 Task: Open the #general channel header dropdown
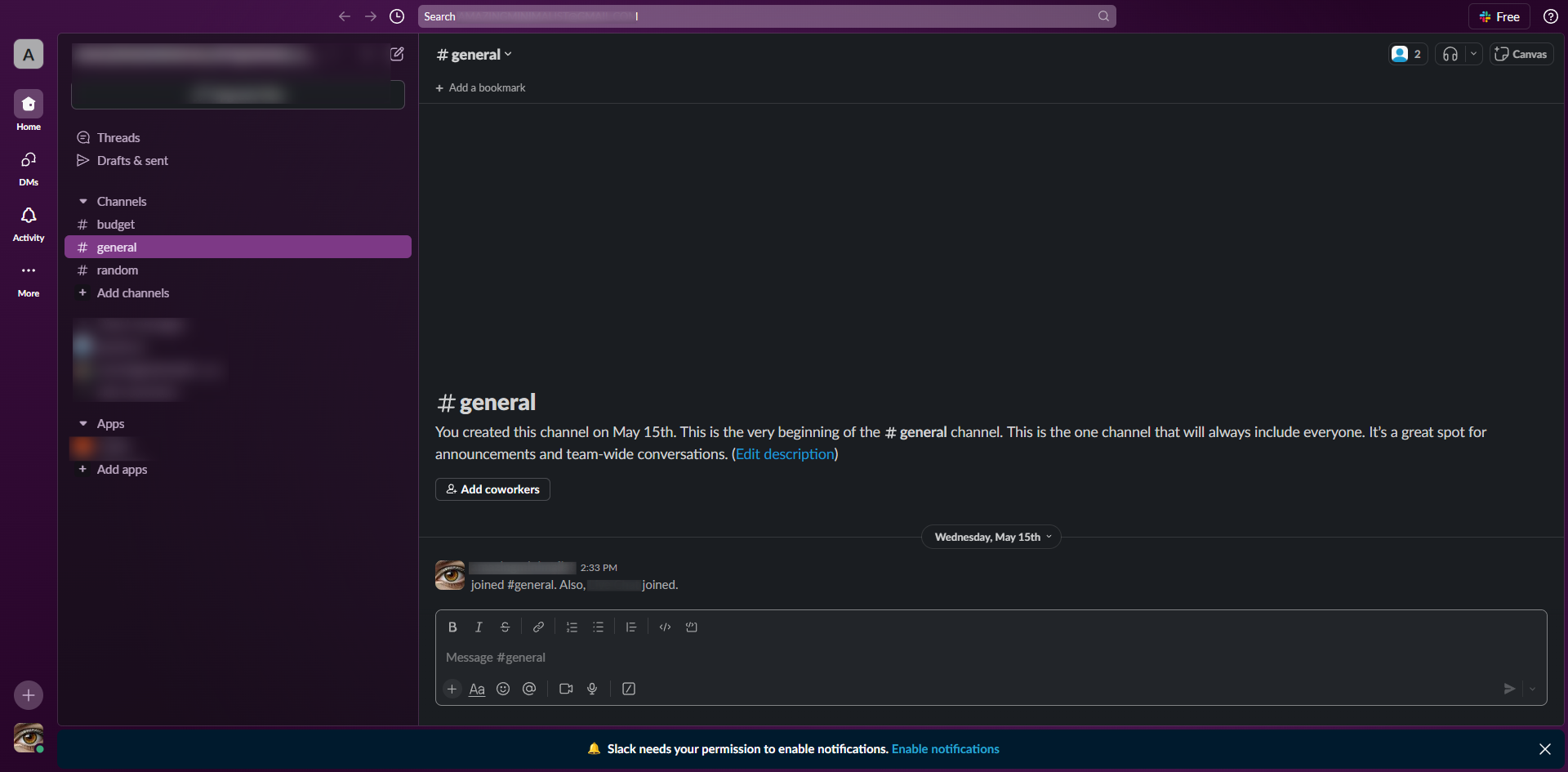[474, 55]
